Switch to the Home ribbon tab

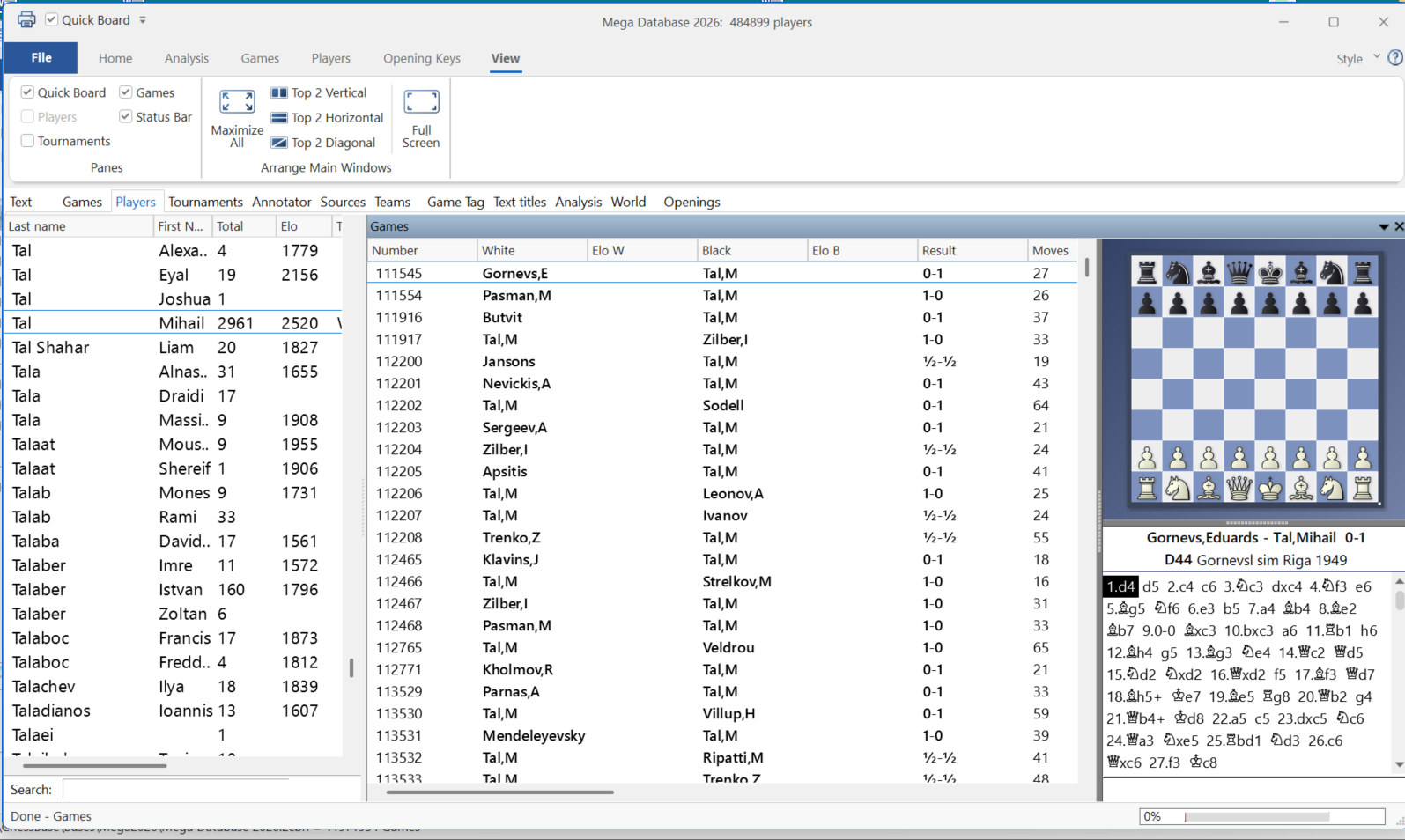click(x=115, y=58)
